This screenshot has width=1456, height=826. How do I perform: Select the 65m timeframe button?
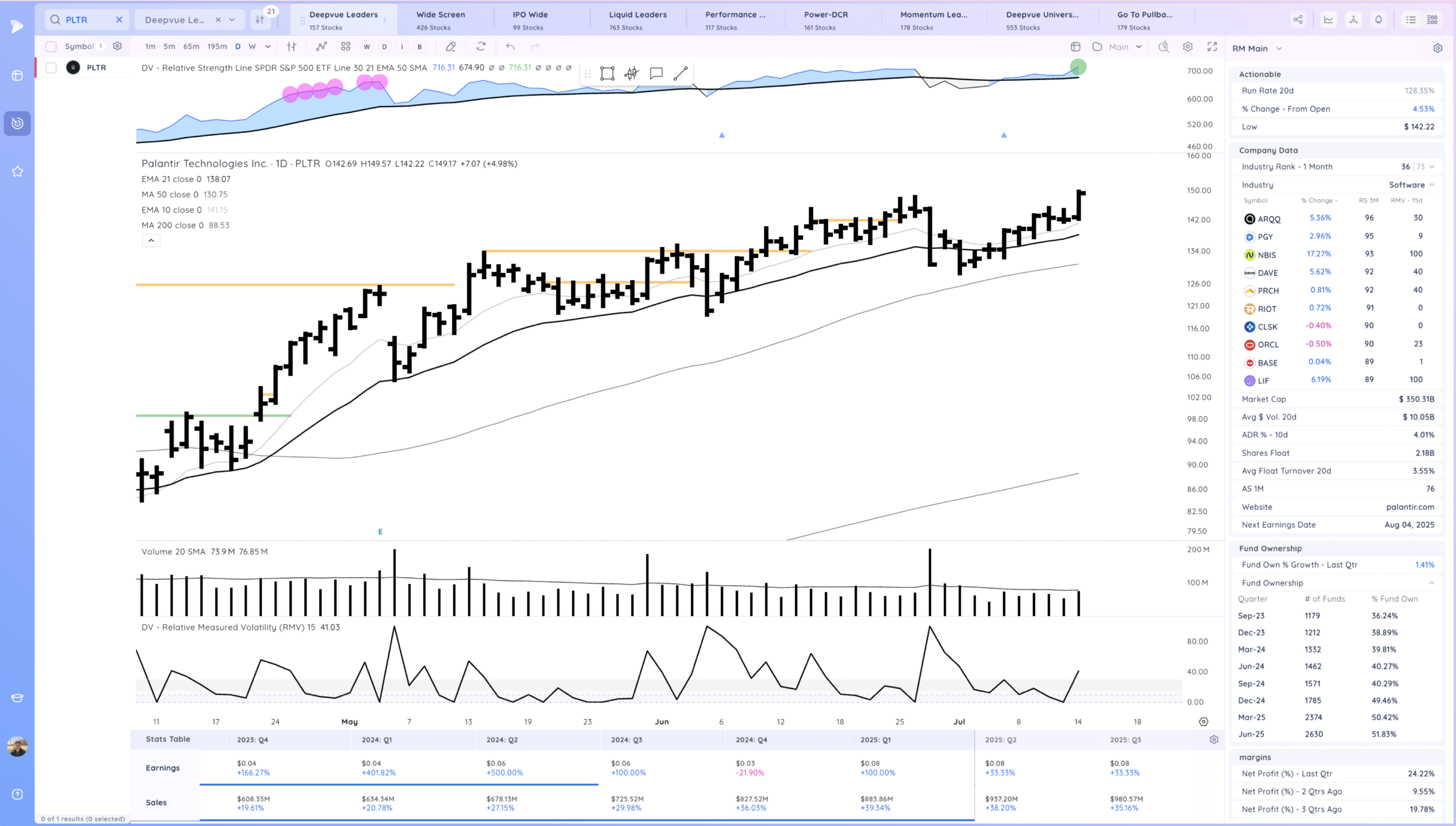pos(191,47)
